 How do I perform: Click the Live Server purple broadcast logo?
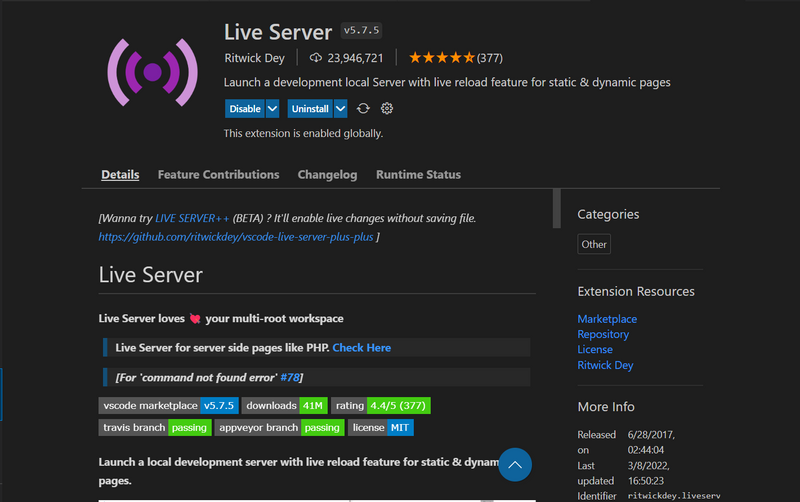[x=153, y=72]
